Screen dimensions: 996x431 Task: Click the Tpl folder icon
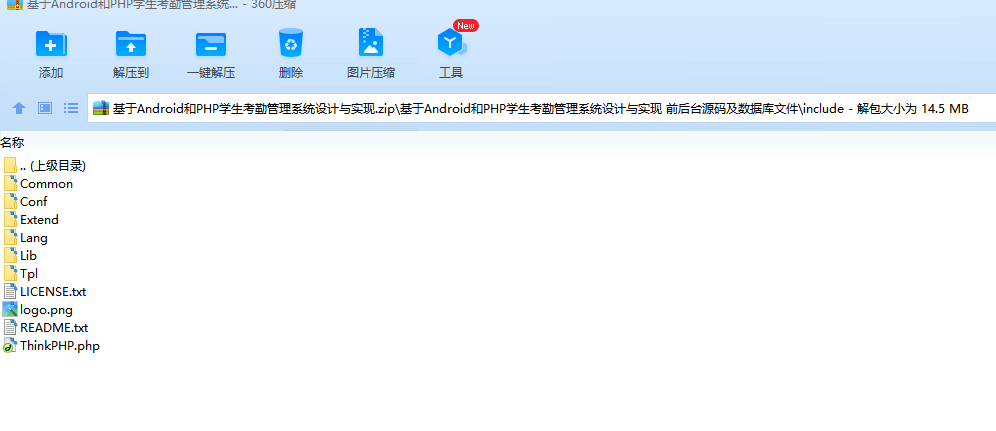(x=10, y=274)
